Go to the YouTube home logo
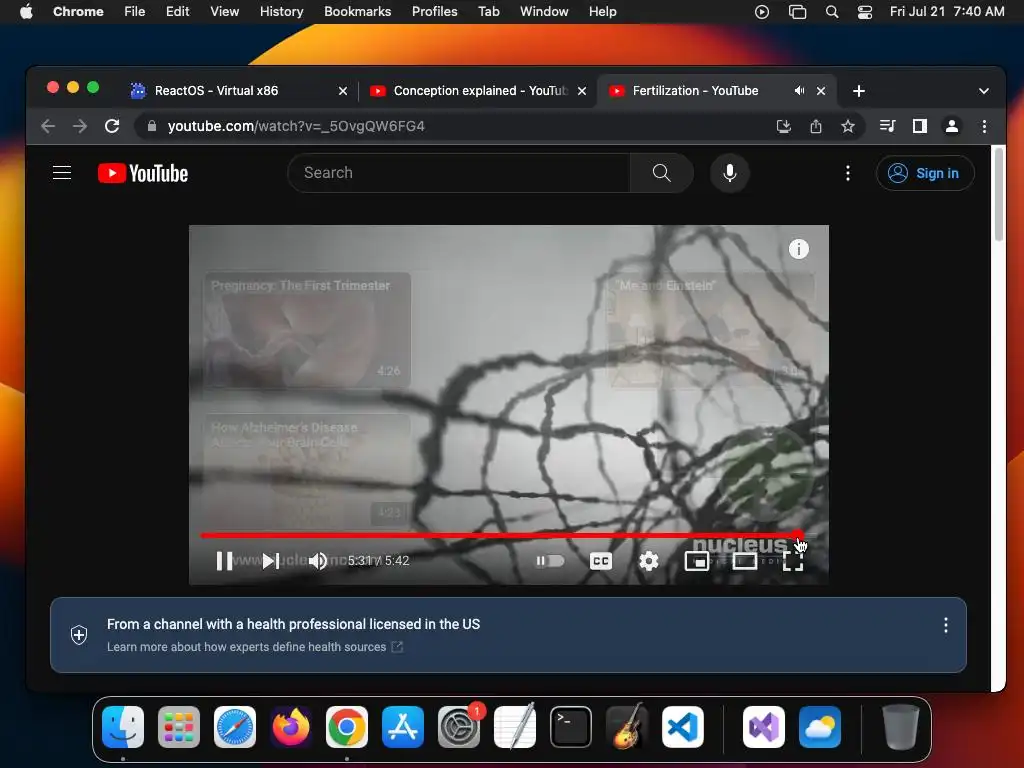This screenshot has height=768, width=1024. coord(143,173)
